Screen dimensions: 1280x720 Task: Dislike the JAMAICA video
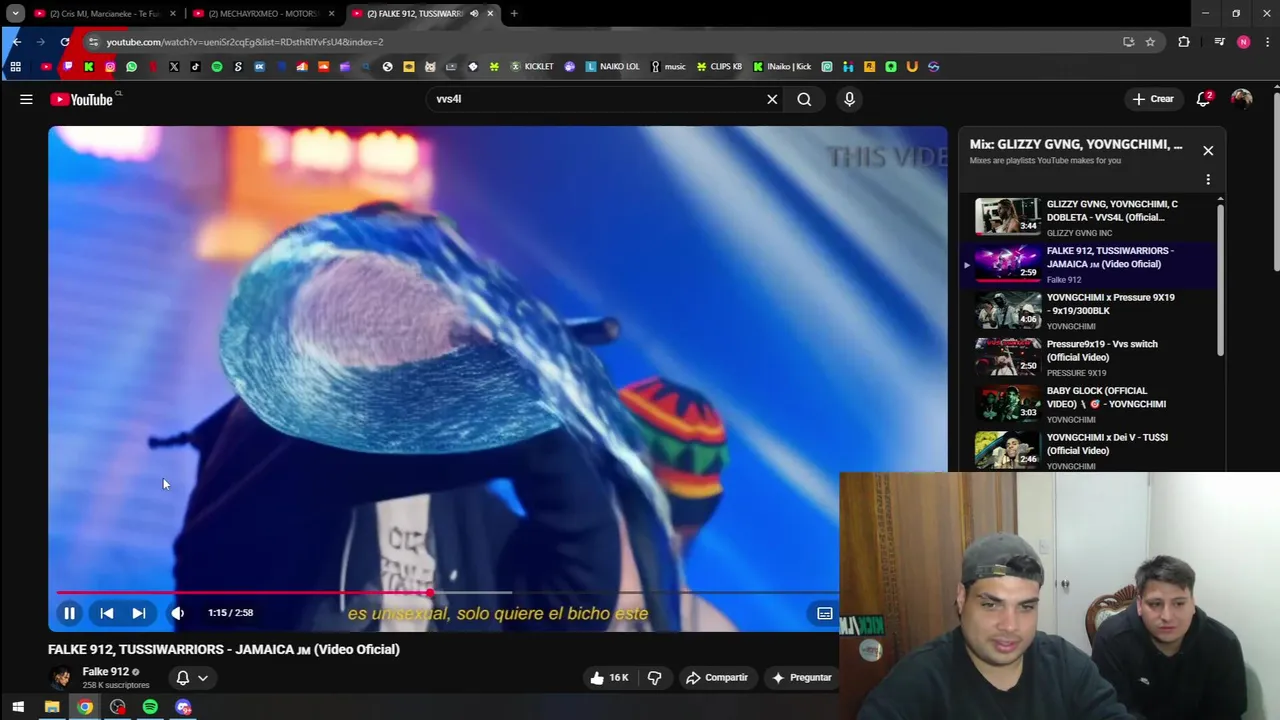click(x=654, y=677)
